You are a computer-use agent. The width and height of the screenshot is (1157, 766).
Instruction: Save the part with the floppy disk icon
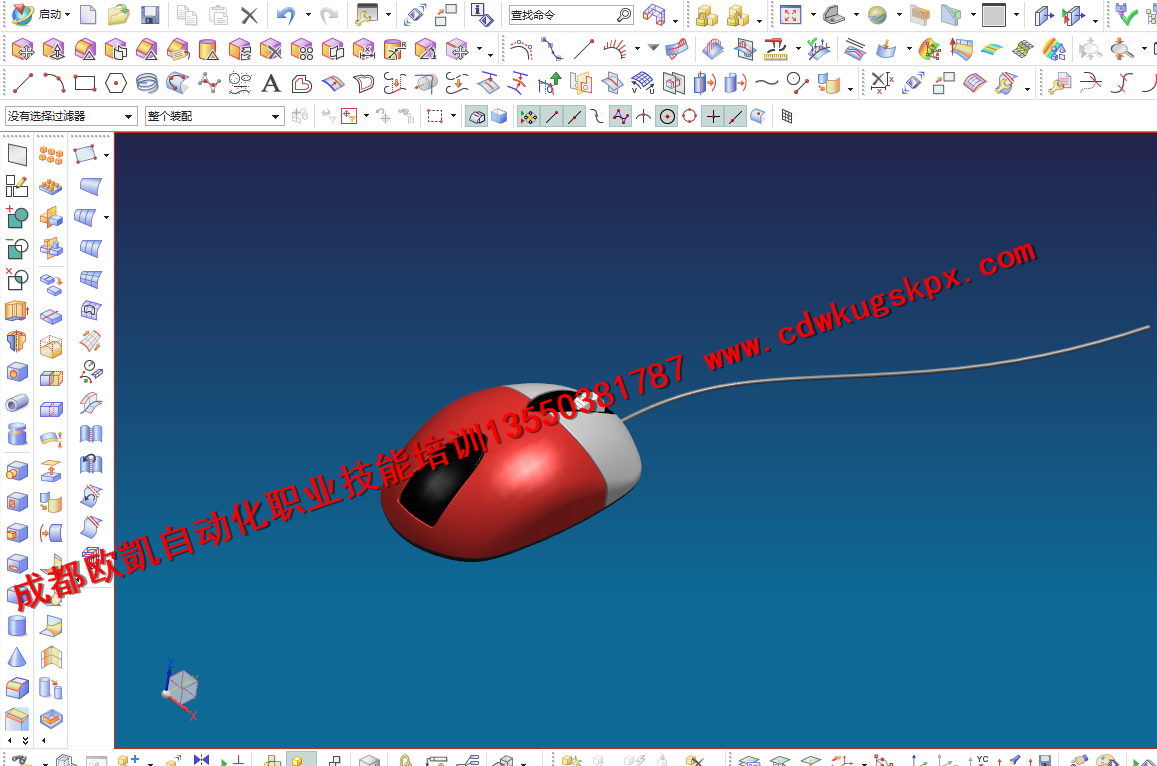click(150, 15)
